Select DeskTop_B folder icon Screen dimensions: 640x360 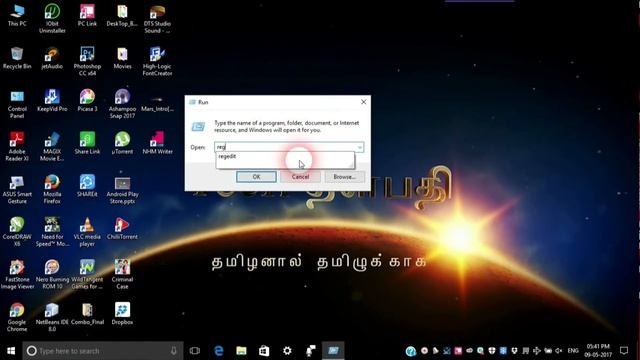(122, 16)
